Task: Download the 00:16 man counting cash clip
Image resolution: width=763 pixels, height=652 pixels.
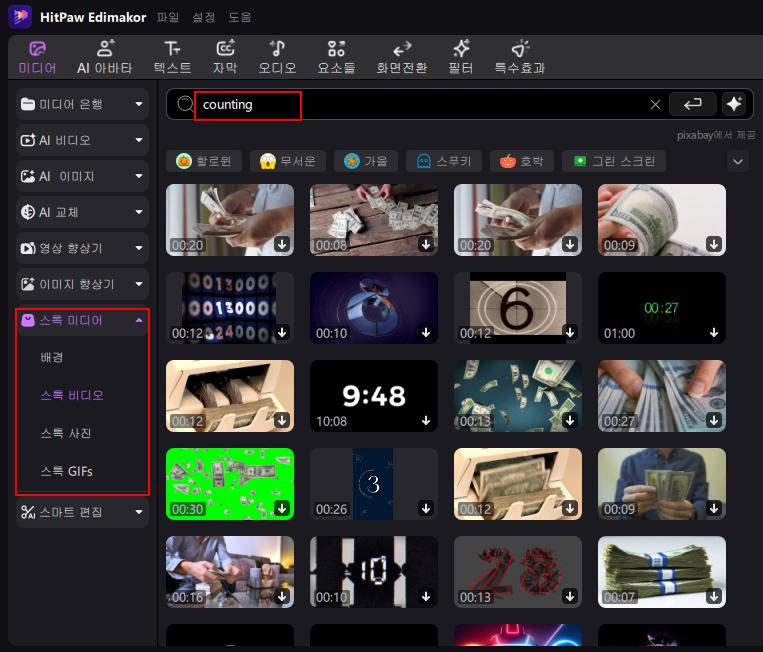Action: pyautogui.click(x=282, y=597)
